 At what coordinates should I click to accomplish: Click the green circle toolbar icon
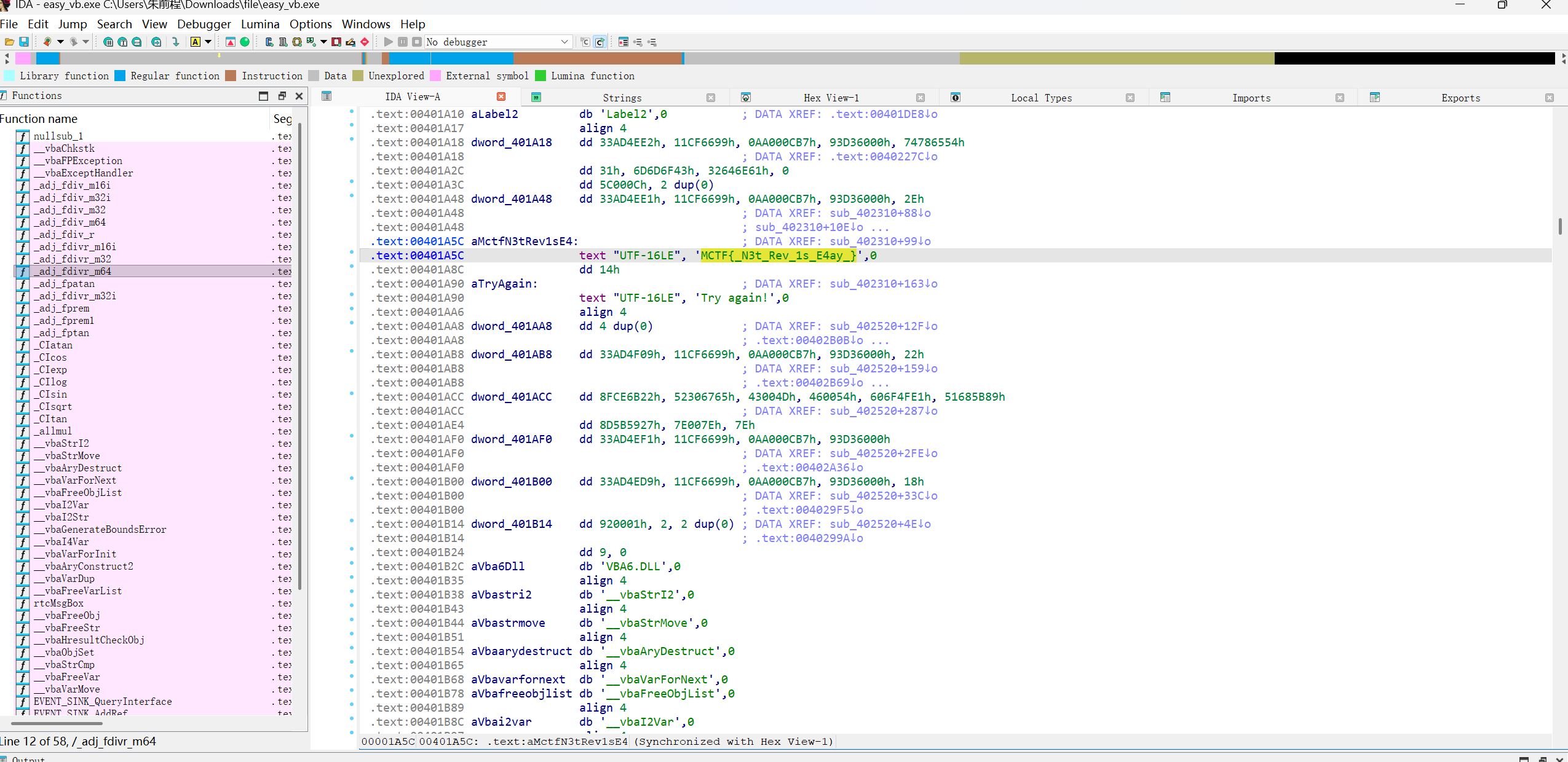(x=245, y=42)
